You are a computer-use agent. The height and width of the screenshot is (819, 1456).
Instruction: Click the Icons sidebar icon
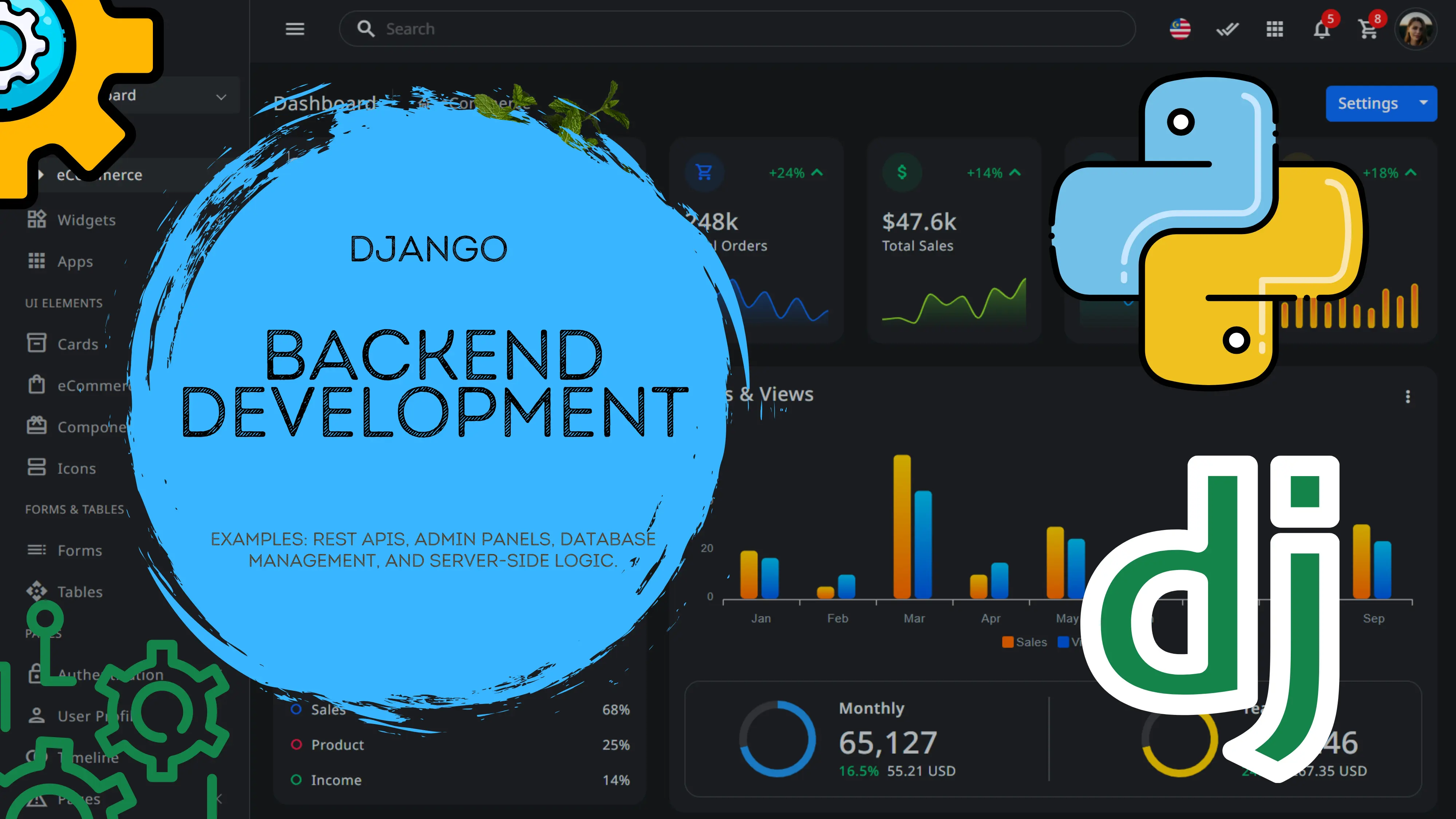pyautogui.click(x=37, y=467)
